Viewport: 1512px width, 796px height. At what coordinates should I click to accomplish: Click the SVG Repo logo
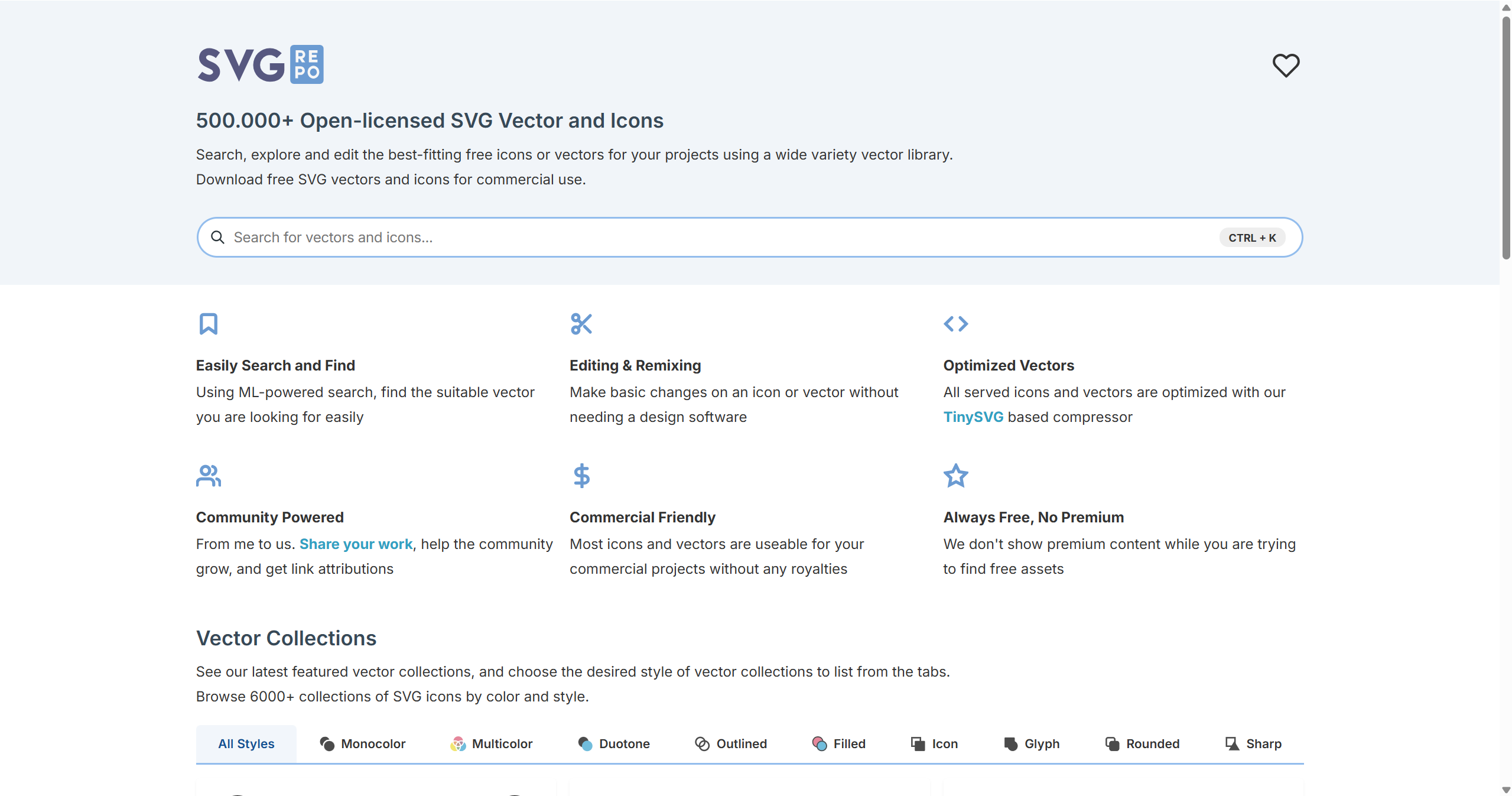pos(260,64)
